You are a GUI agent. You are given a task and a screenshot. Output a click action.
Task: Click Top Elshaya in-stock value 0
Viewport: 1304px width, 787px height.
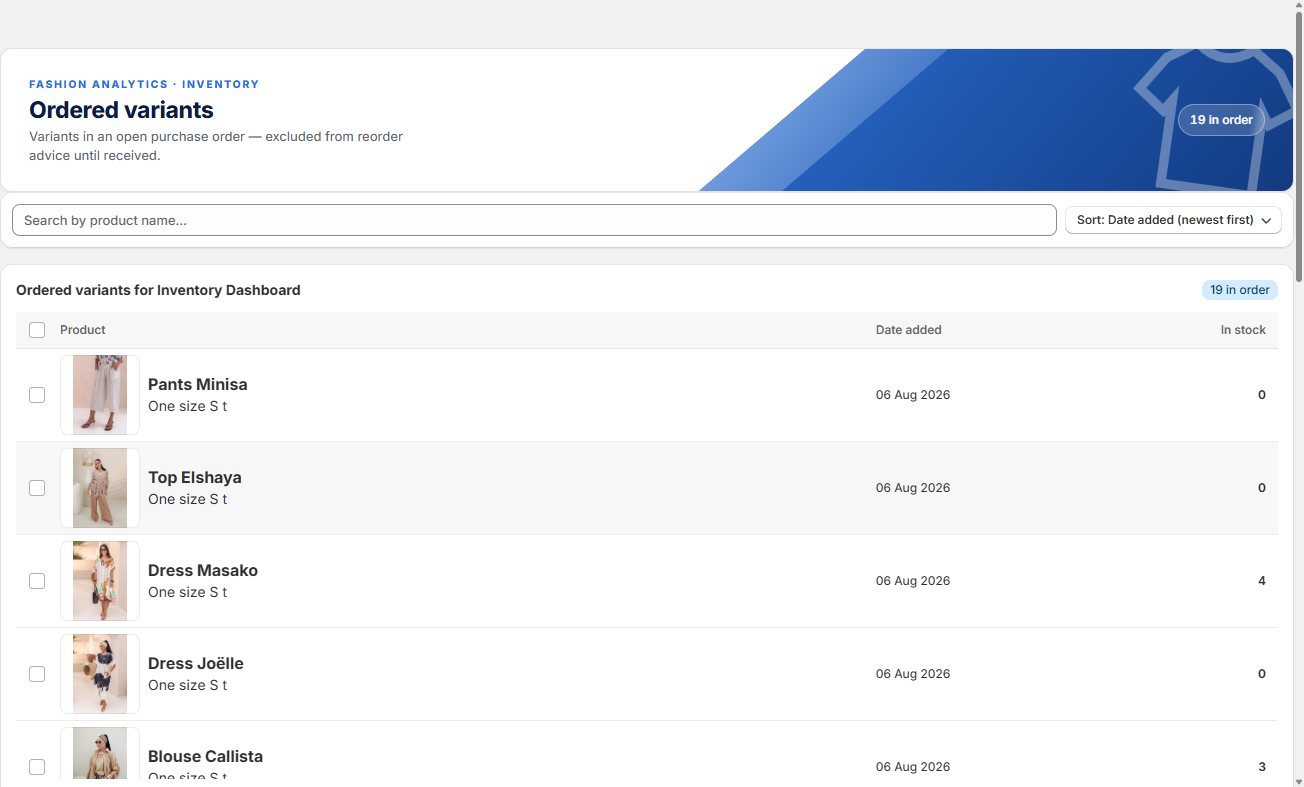tap(1262, 488)
